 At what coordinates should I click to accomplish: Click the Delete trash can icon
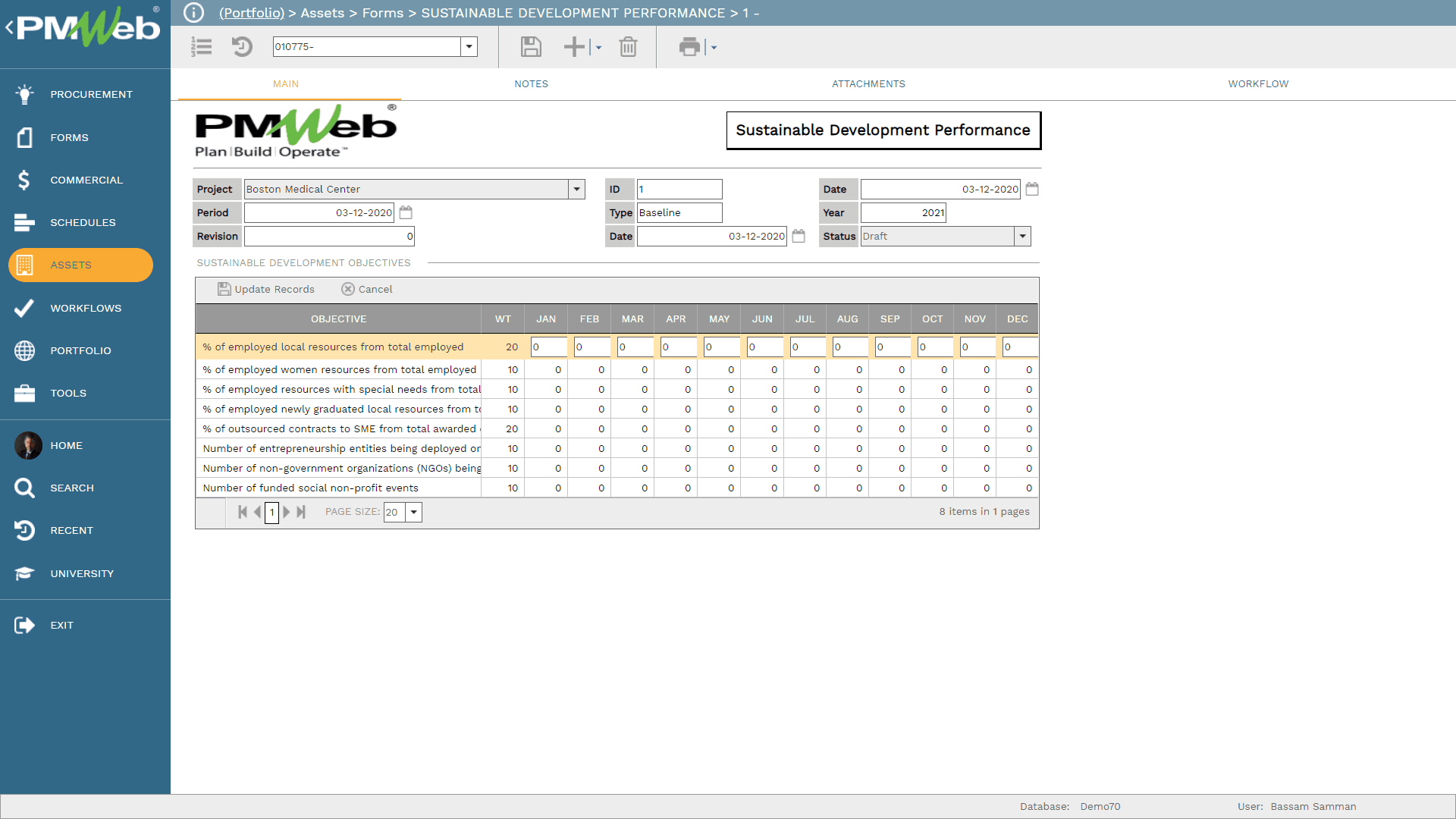pyautogui.click(x=628, y=47)
